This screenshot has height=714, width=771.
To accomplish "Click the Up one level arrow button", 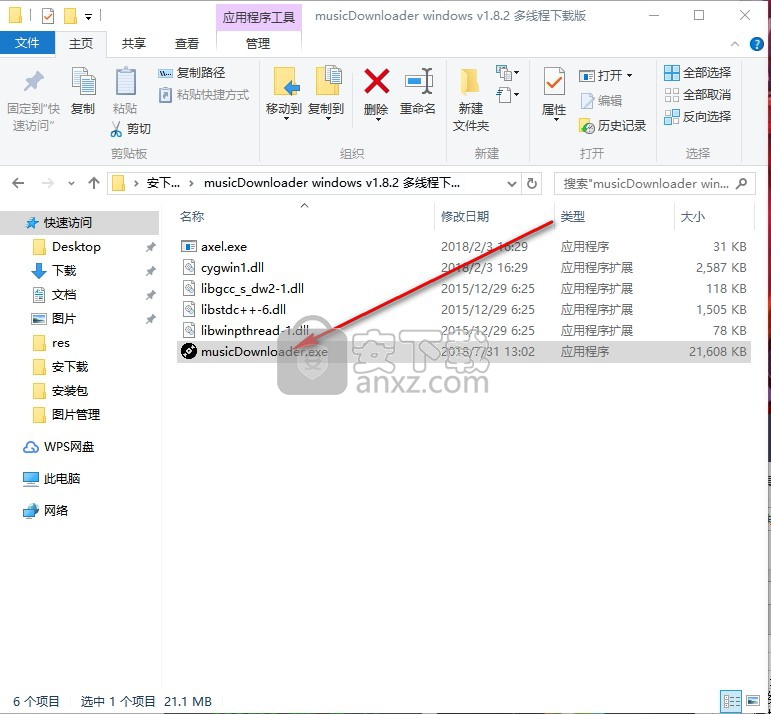I will 94,184.
